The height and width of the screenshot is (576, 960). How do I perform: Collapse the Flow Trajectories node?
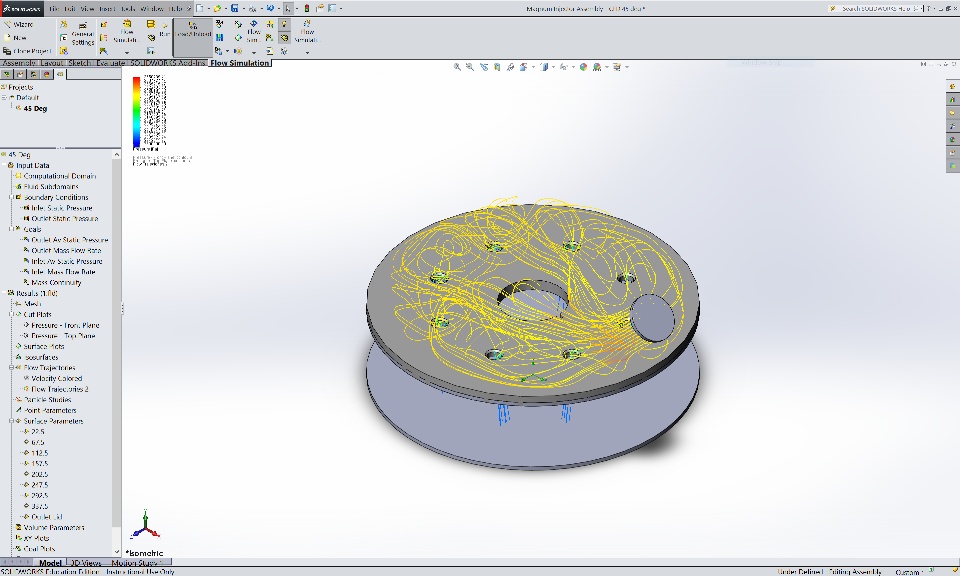(10, 368)
